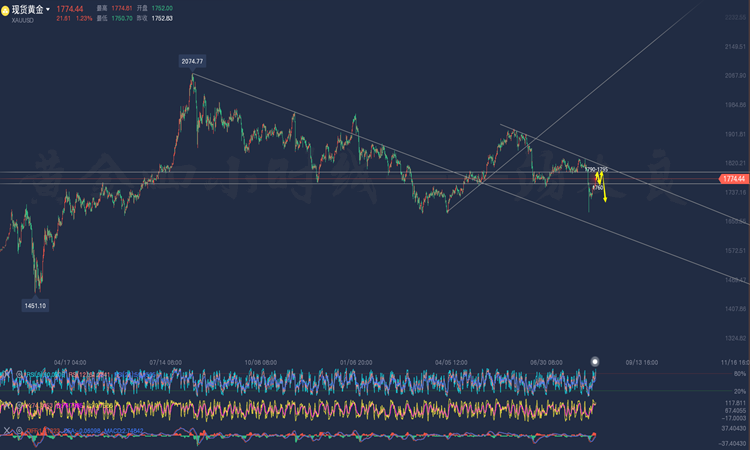
Task: Close the KDJ indicator panel
Action: [x=7, y=406]
